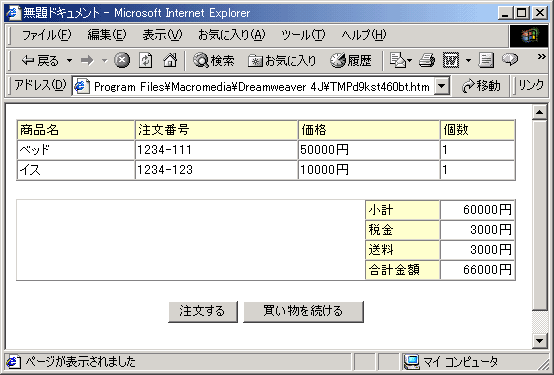Image resolution: width=554 pixels, height=375 pixels.
Task: Click the 商品名 column header
Action: pyautogui.click(x=76, y=130)
